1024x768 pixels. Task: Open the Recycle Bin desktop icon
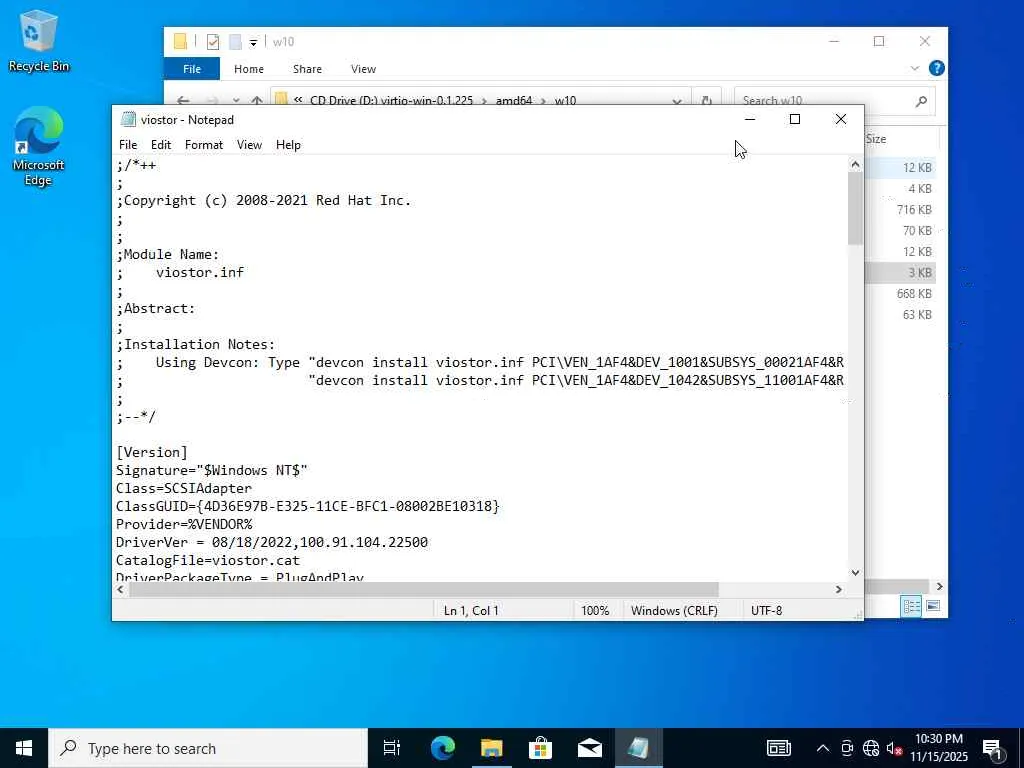coord(38,40)
